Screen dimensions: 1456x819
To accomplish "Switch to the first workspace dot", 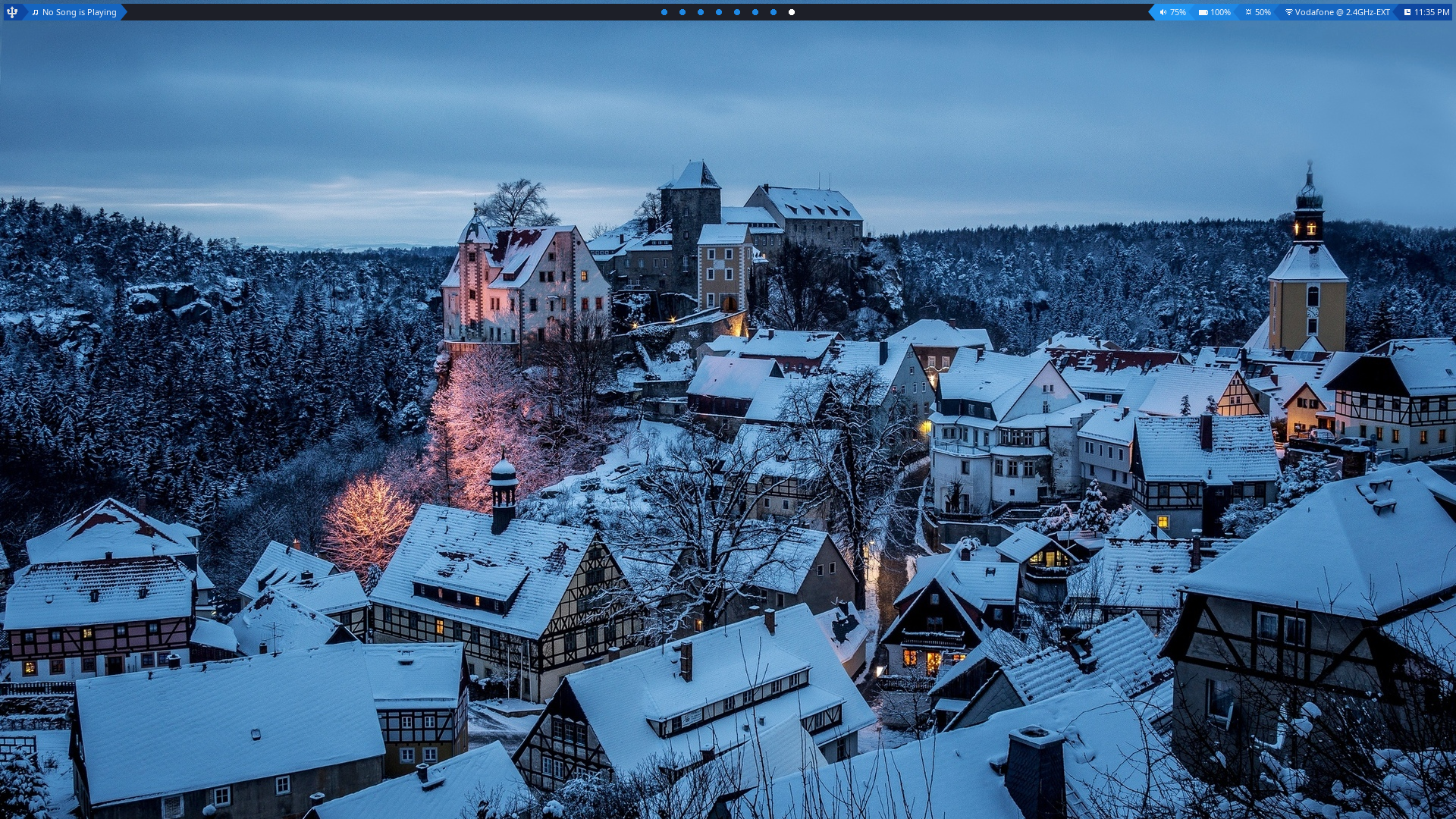I will tap(664, 12).
